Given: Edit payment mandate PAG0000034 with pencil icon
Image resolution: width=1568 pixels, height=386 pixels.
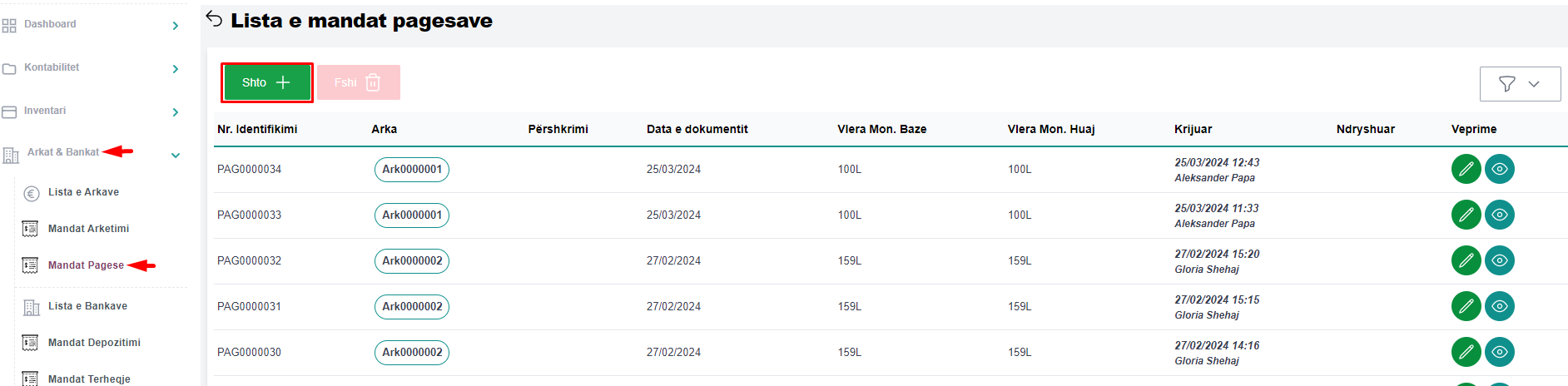Looking at the screenshot, I should (1466, 169).
